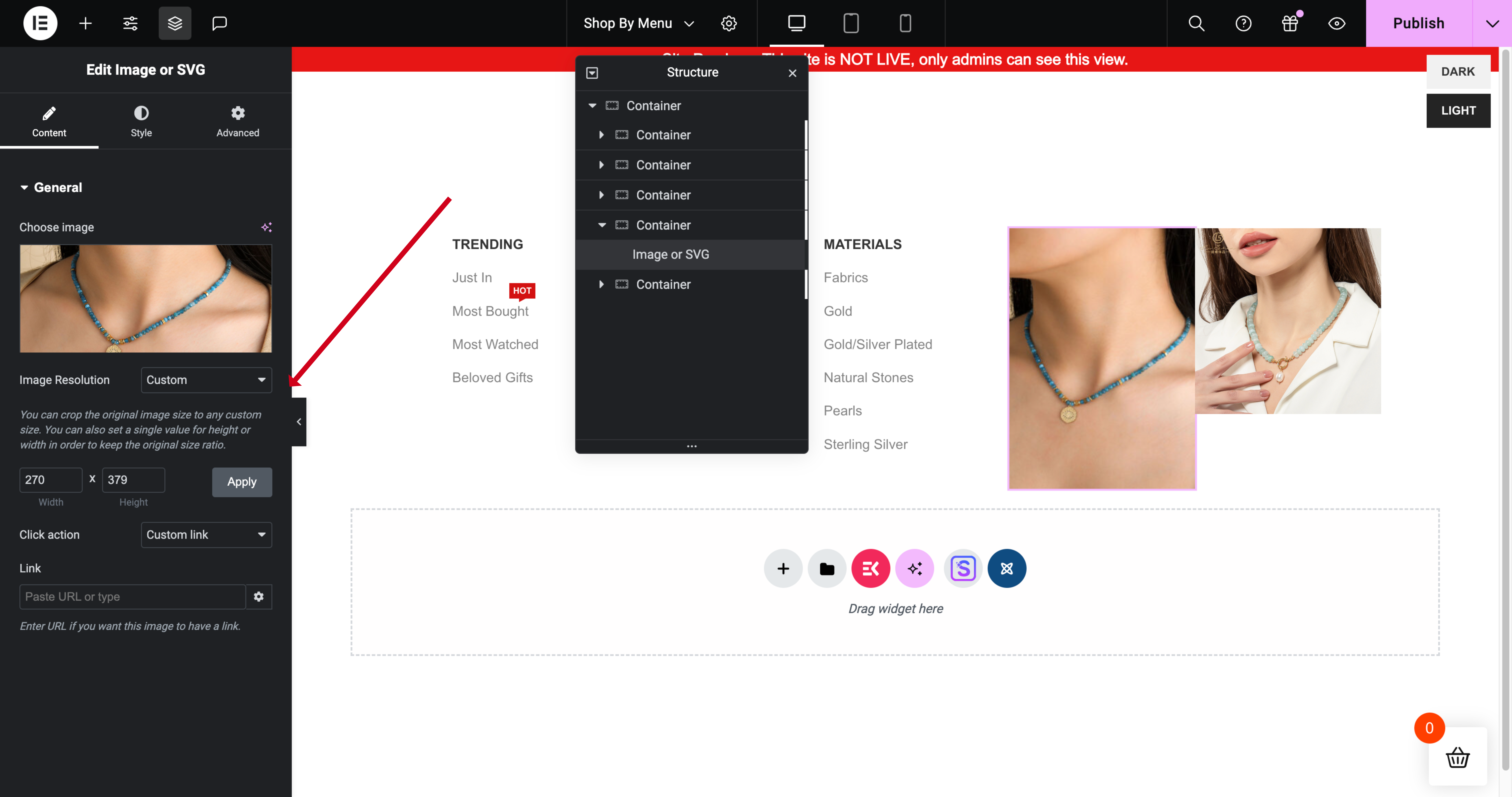Viewport: 1512px width, 797px height.
Task: Toggle the Structure layers icon
Action: [175, 24]
